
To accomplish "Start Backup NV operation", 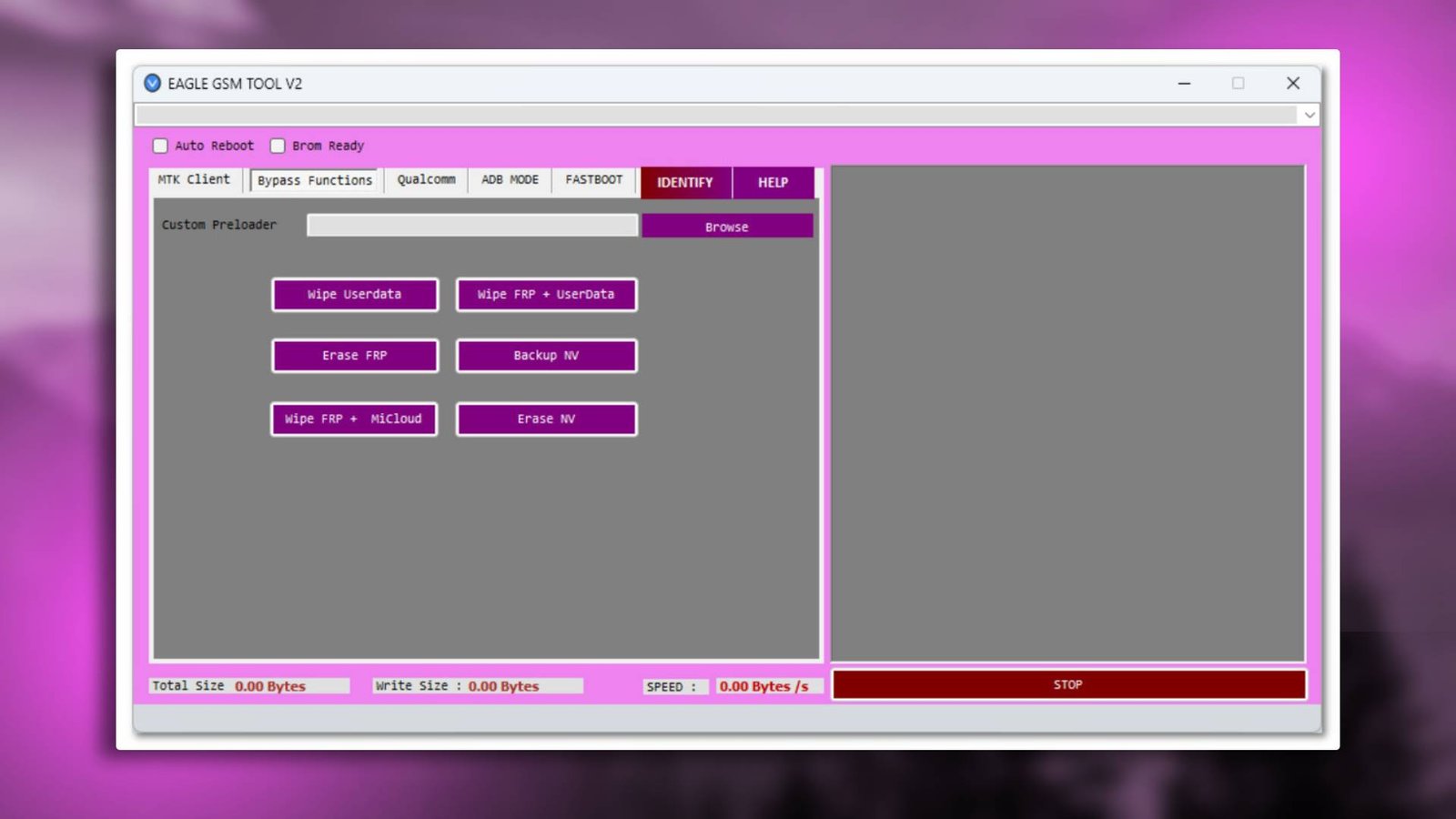I will (x=546, y=355).
